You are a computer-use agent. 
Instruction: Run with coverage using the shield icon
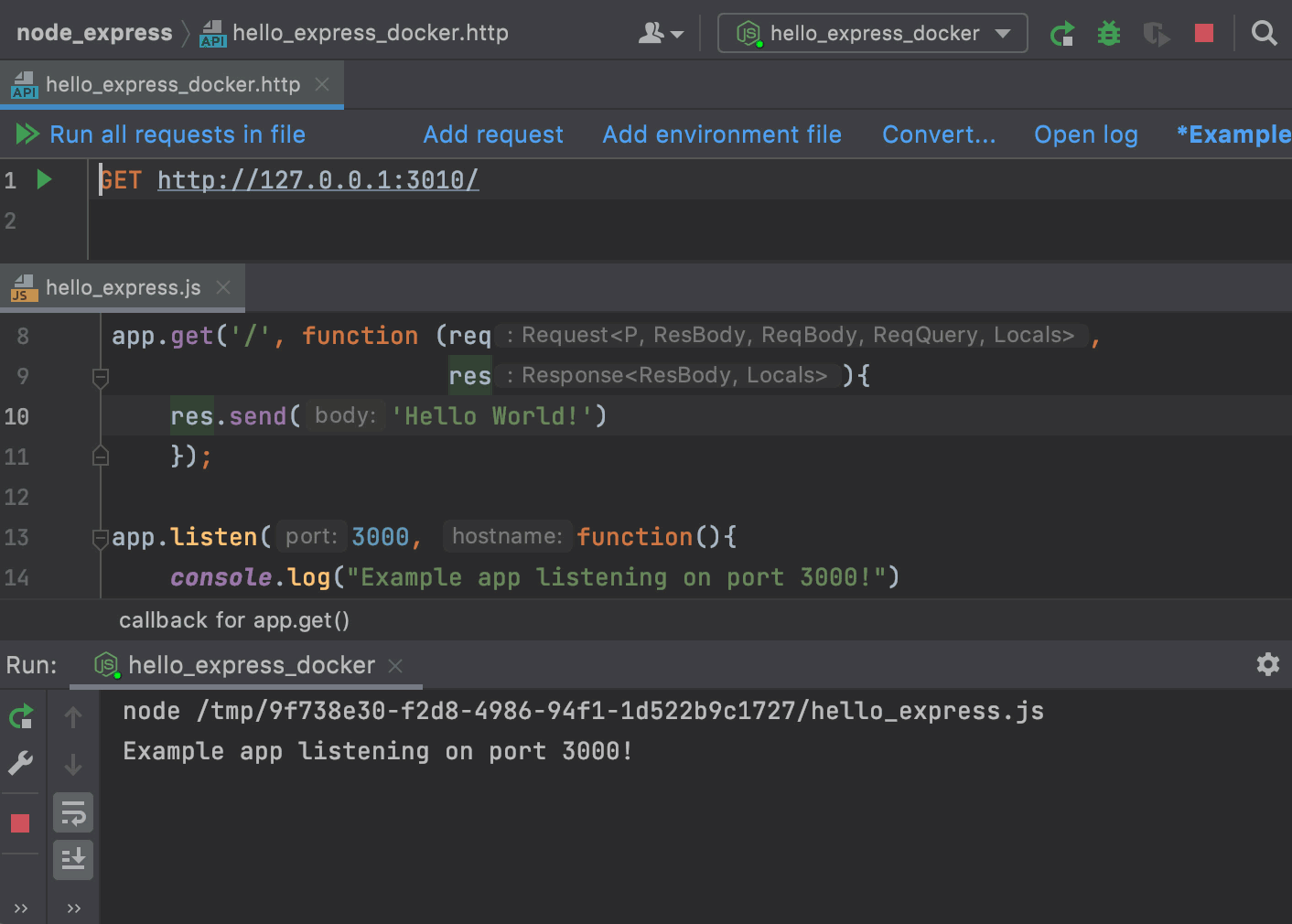[1157, 33]
